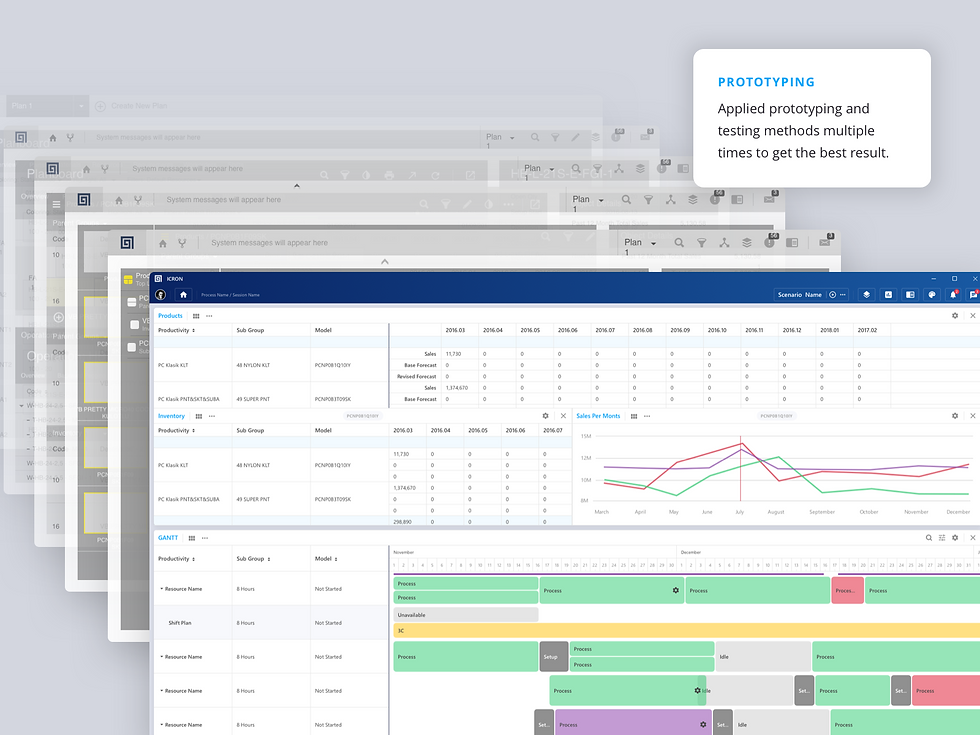
Task: Select the purple Process bar in GANTT
Action: tap(632, 724)
